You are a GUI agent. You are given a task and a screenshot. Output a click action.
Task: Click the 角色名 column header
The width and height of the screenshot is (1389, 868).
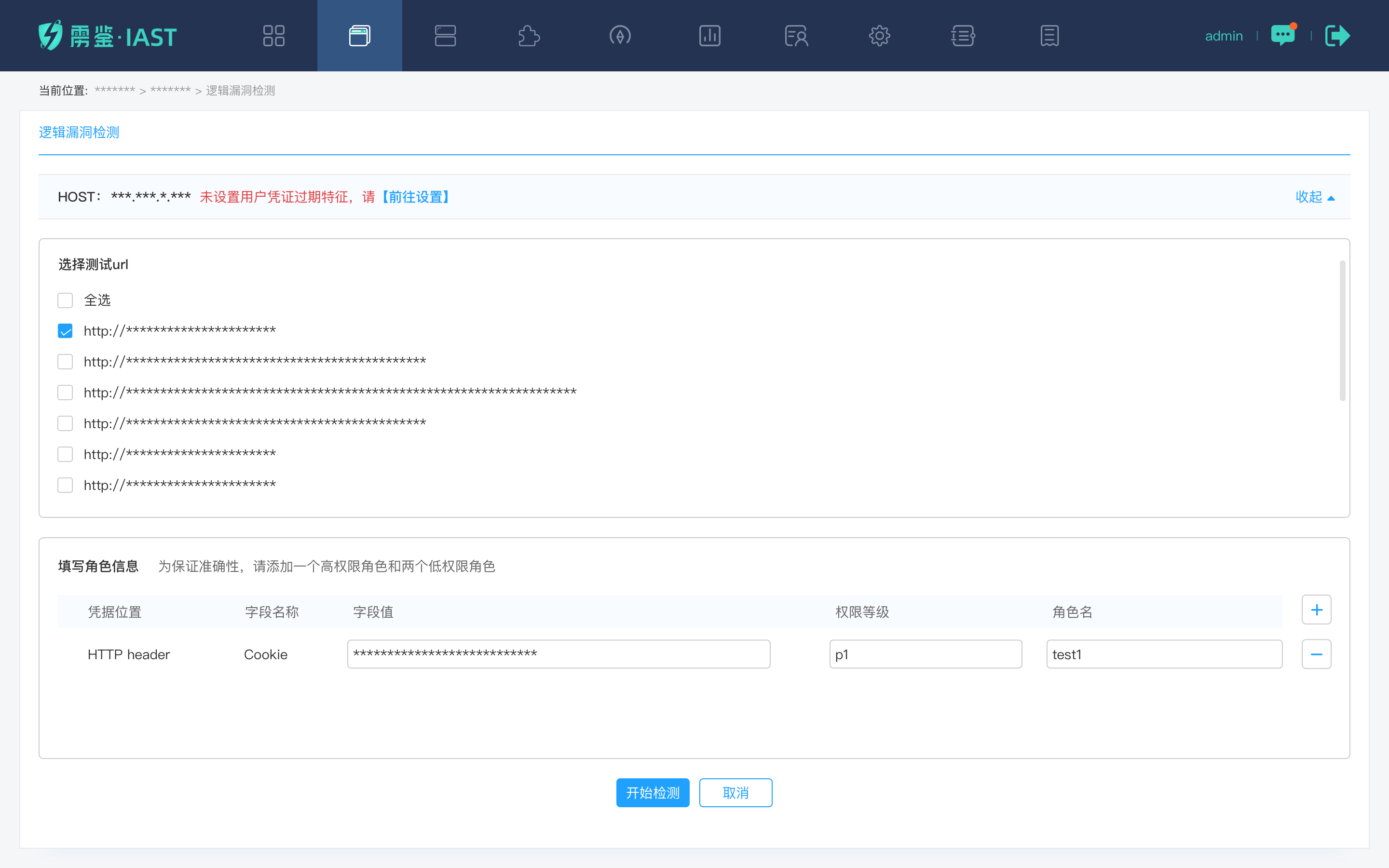[1072, 612]
